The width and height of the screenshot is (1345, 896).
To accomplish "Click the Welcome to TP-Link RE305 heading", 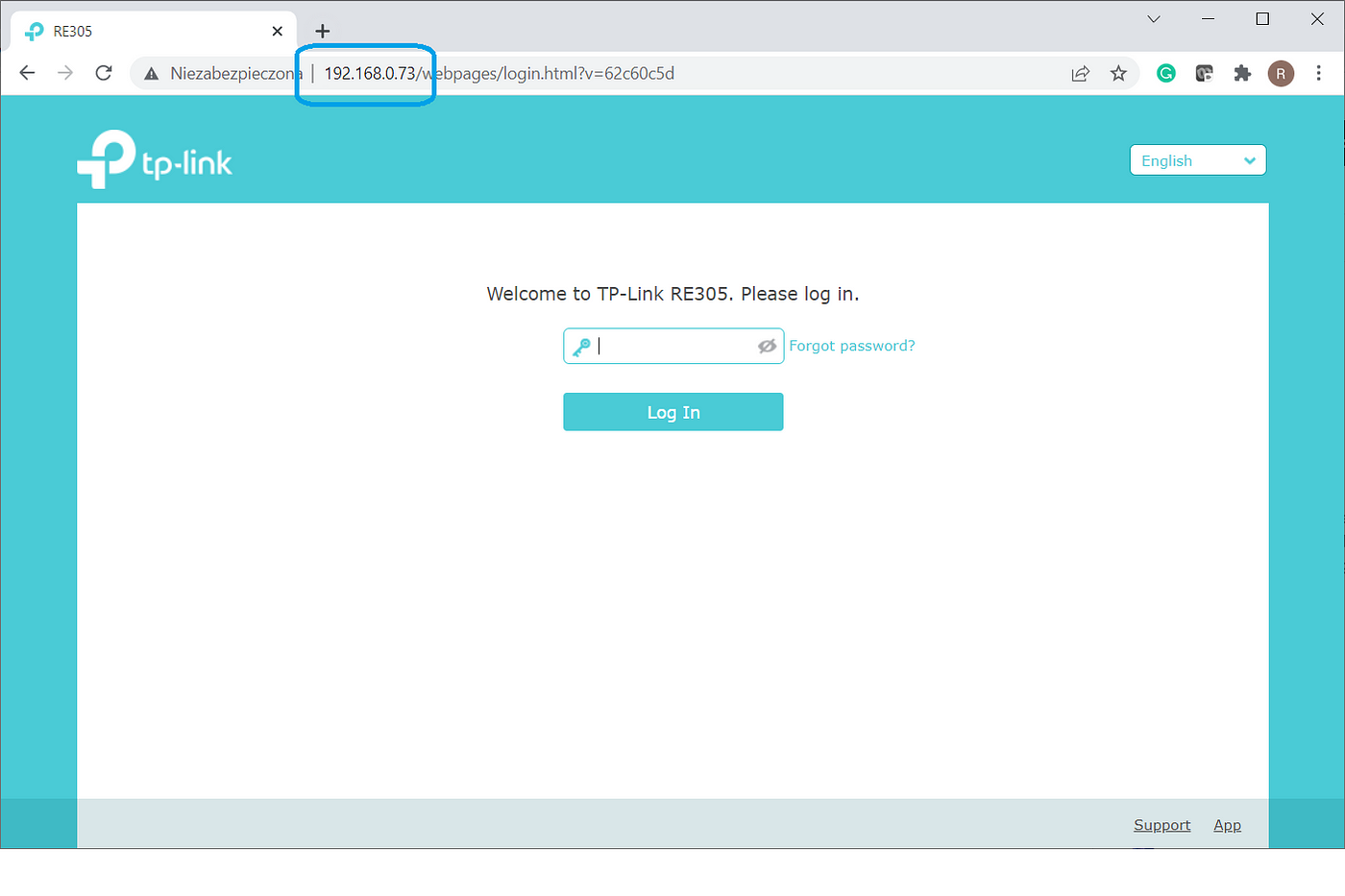I will pyautogui.click(x=672, y=294).
